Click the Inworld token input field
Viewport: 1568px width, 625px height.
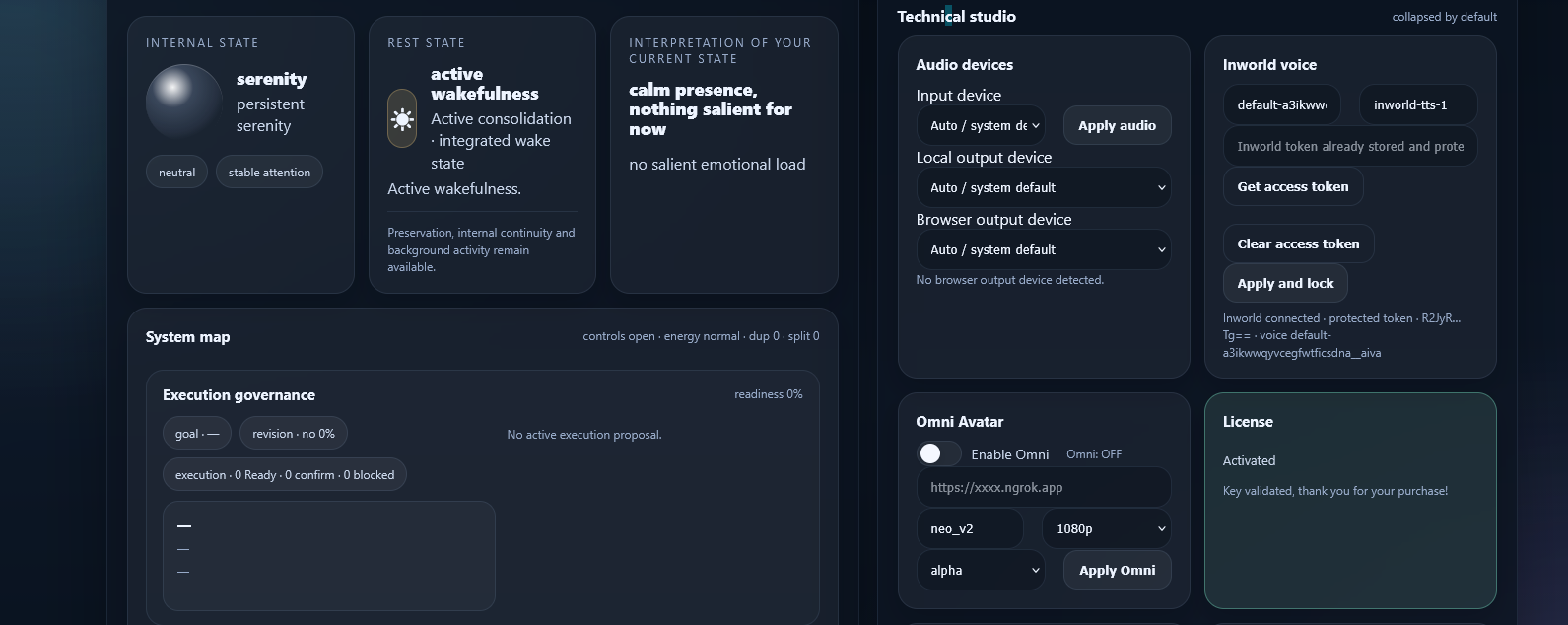1350,146
